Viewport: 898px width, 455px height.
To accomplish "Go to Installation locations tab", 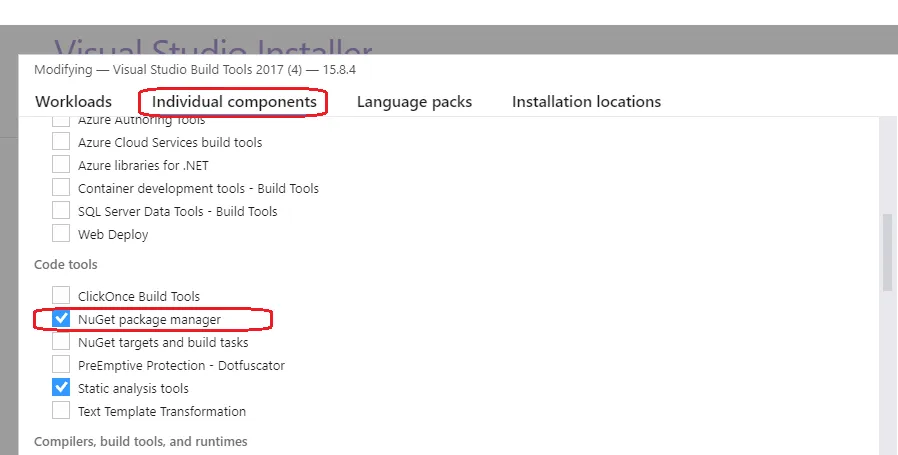I will tap(586, 102).
